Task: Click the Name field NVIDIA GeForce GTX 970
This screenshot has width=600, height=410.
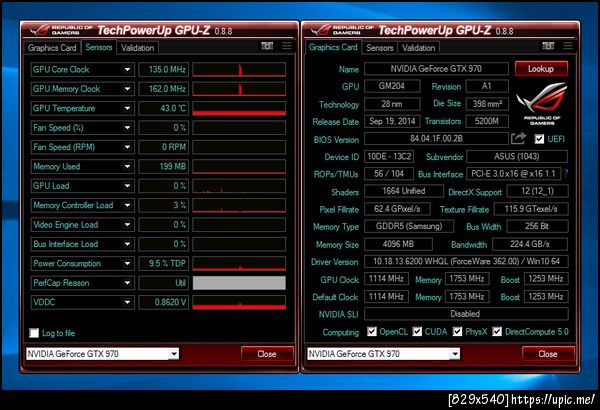Action: click(436, 69)
